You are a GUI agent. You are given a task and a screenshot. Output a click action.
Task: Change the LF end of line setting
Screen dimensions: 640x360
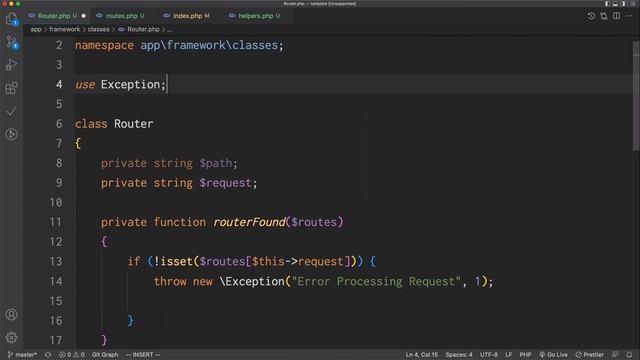tap(509, 355)
